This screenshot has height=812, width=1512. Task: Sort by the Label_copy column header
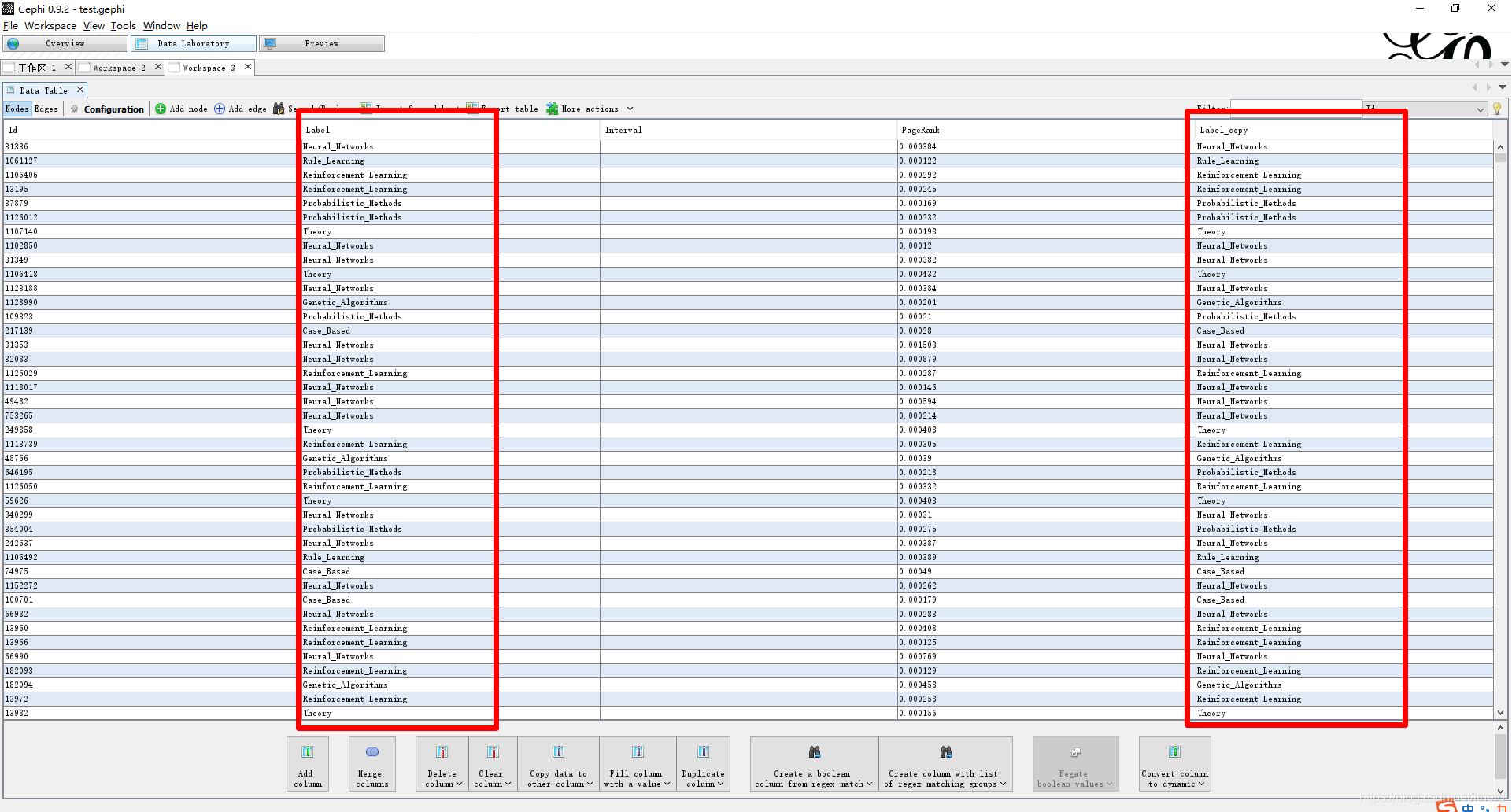click(x=1344, y=130)
